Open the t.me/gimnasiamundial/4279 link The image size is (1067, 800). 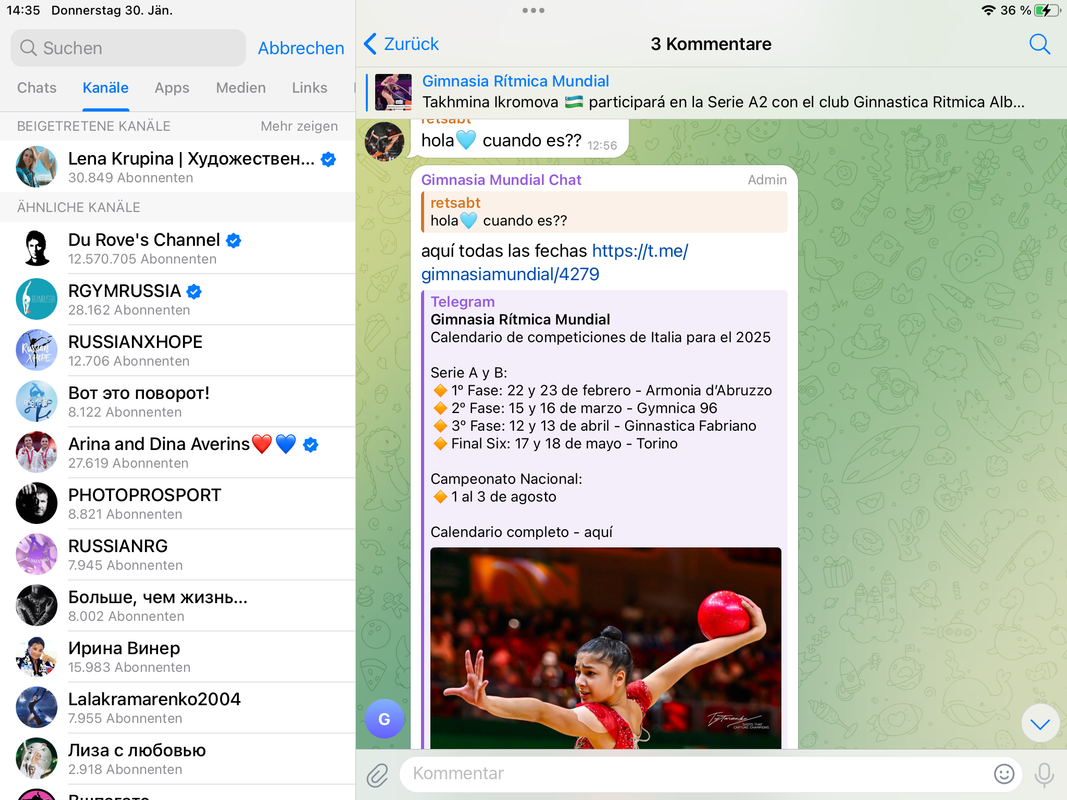555,263
